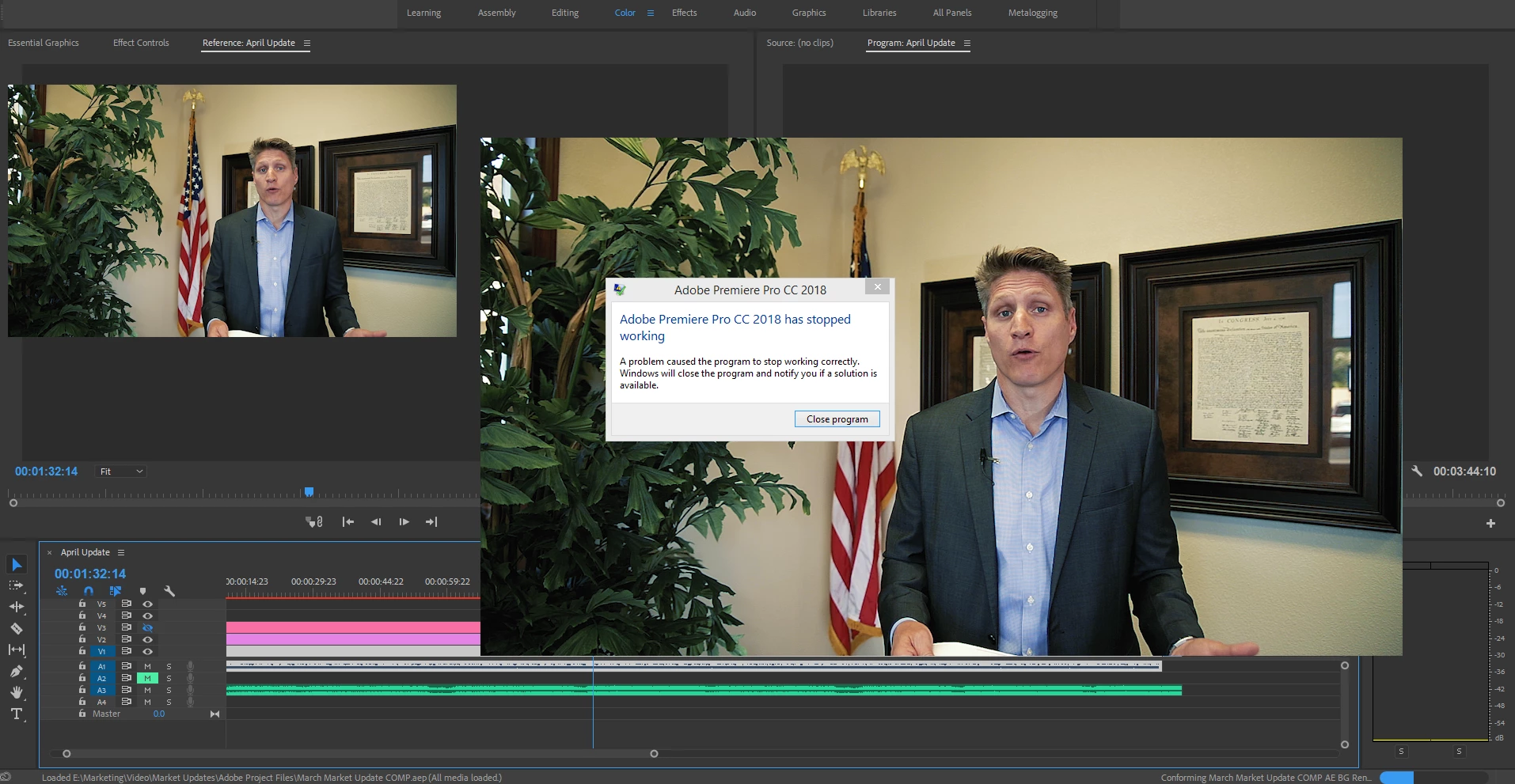Image resolution: width=1515 pixels, height=784 pixels.
Task: Select the Slip tool
Action: (17, 650)
